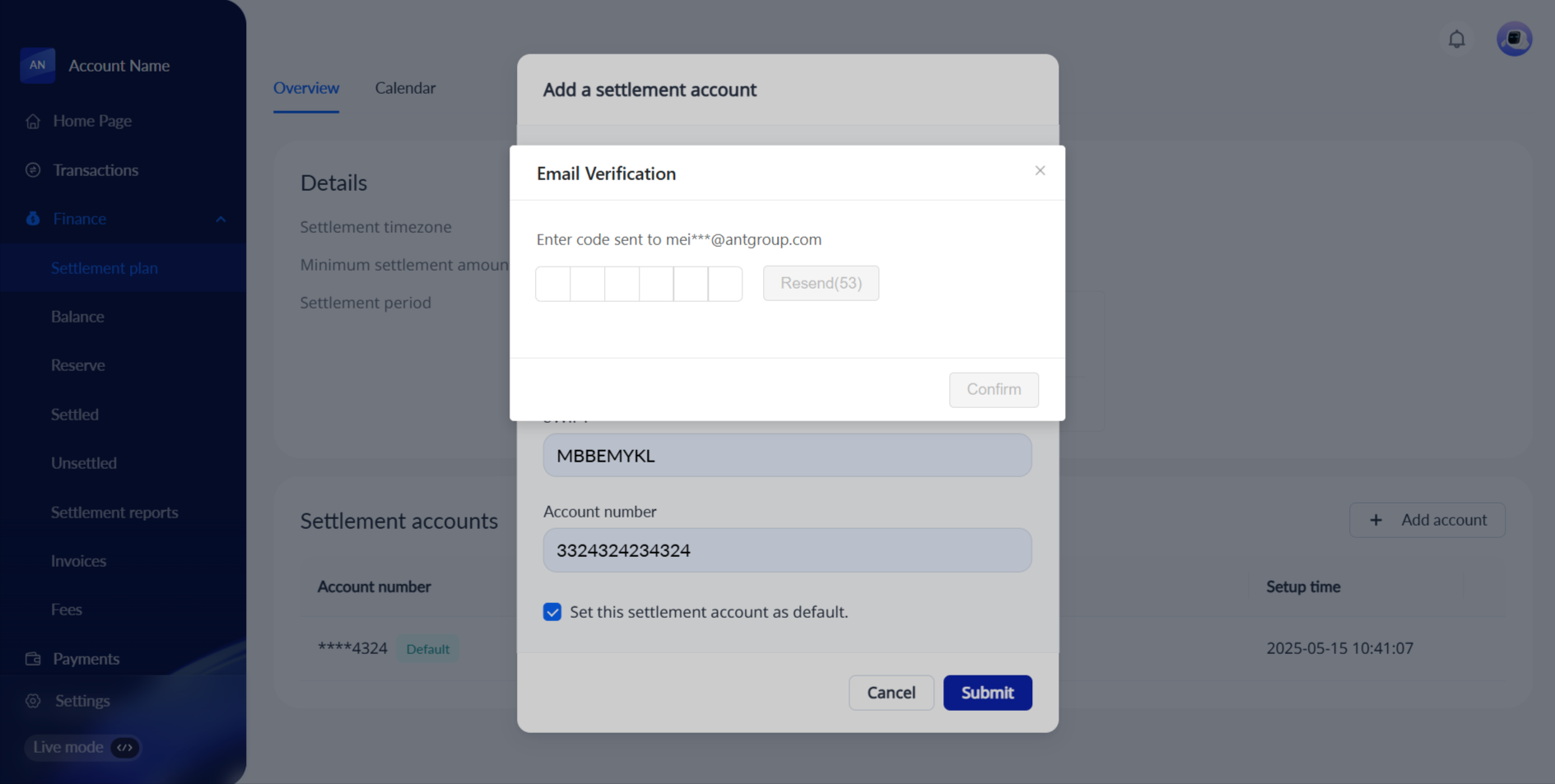This screenshot has width=1555, height=784.
Task: Uncheck set settlement account as default
Action: pos(552,612)
